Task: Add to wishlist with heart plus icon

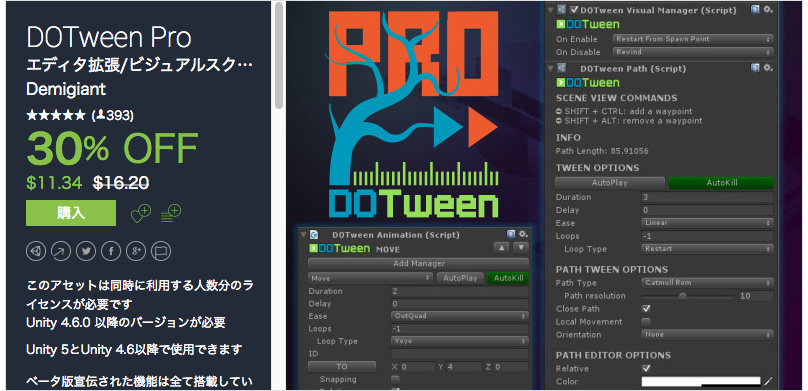Action: click(x=141, y=213)
